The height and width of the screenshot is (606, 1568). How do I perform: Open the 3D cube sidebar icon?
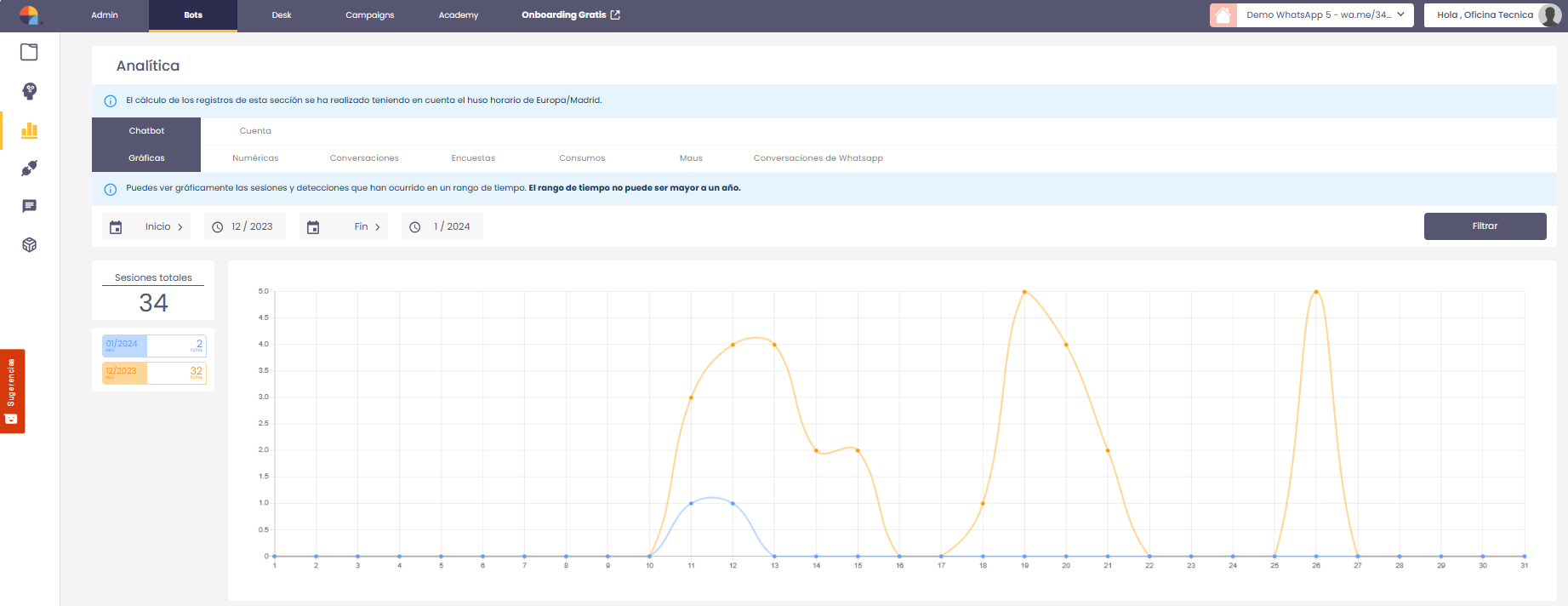[x=29, y=245]
